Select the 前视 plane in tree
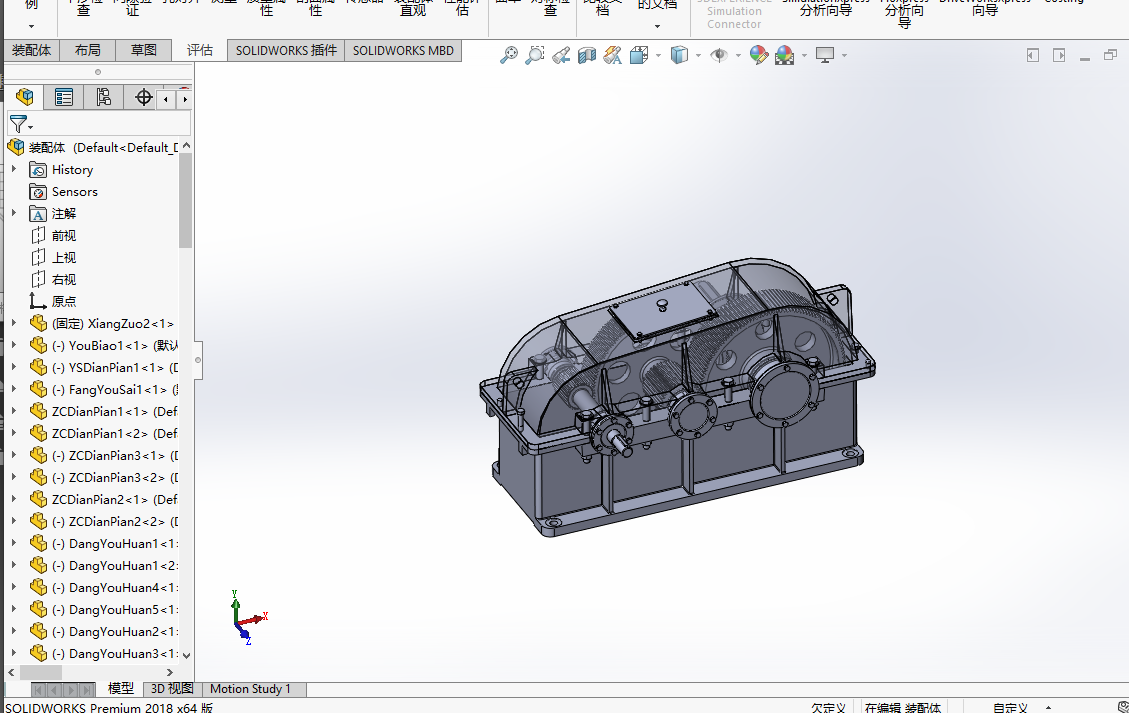1129x713 pixels. pos(63,236)
